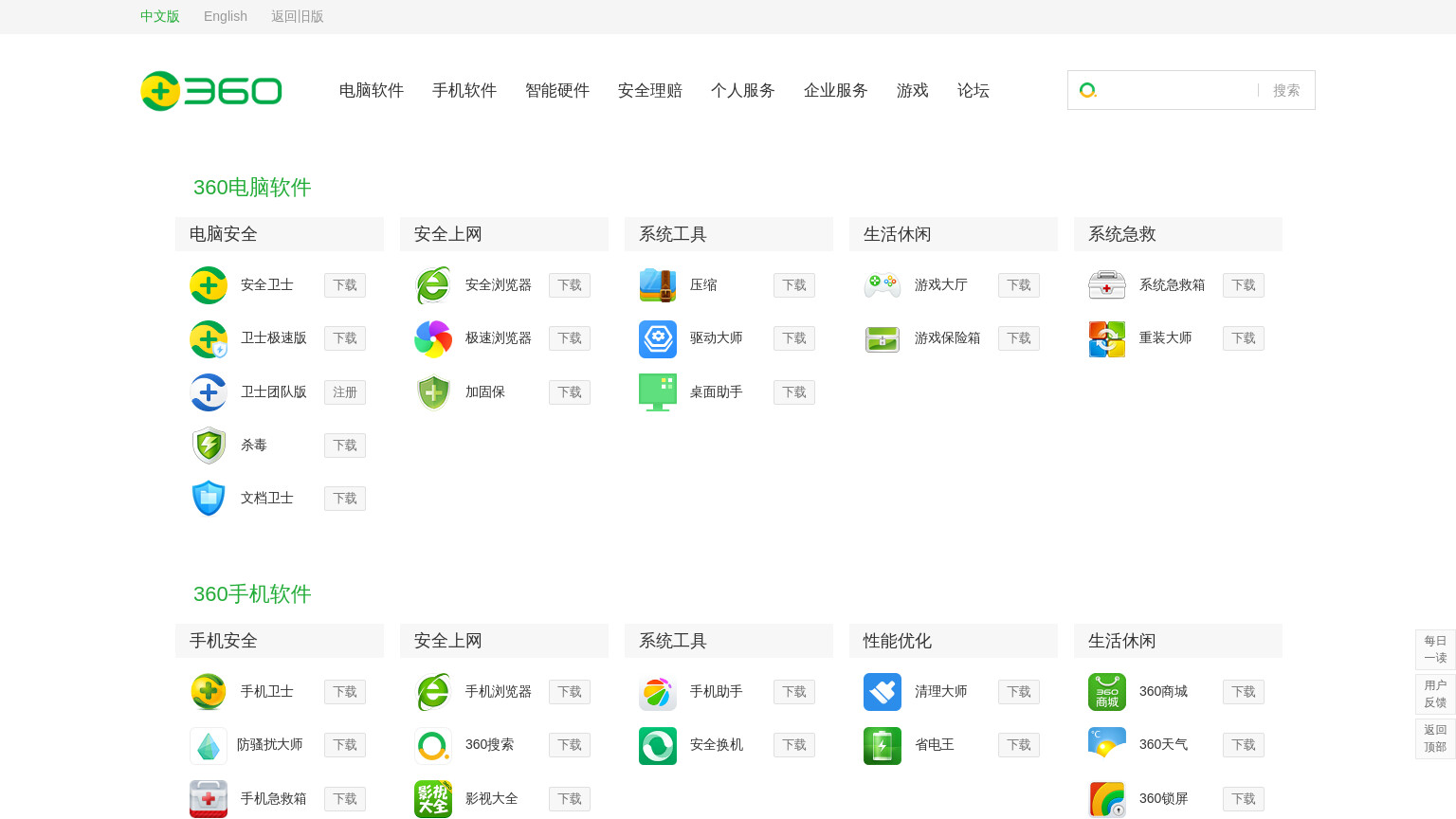The height and width of the screenshot is (819, 1456).
Task: Click the 卫士极速版 icon
Action: click(x=209, y=338)
